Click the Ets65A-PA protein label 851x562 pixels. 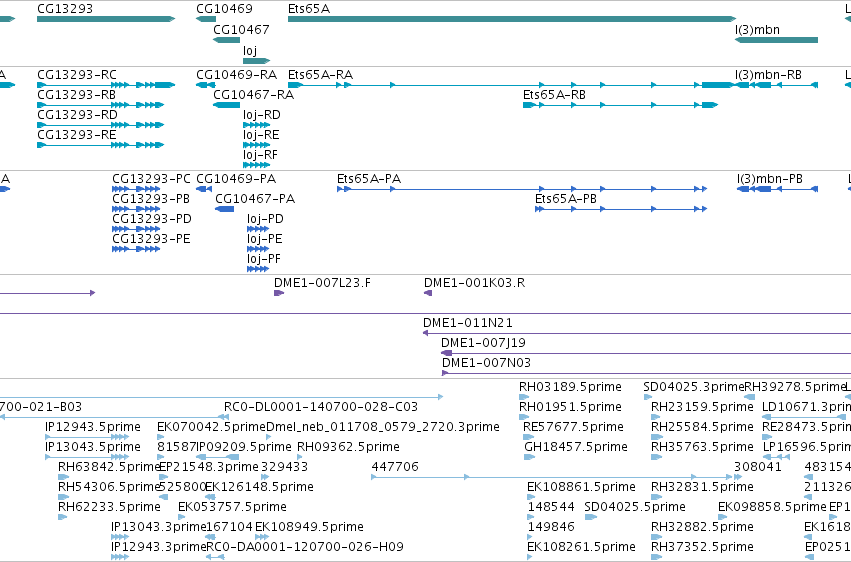[x=369, y=178]
